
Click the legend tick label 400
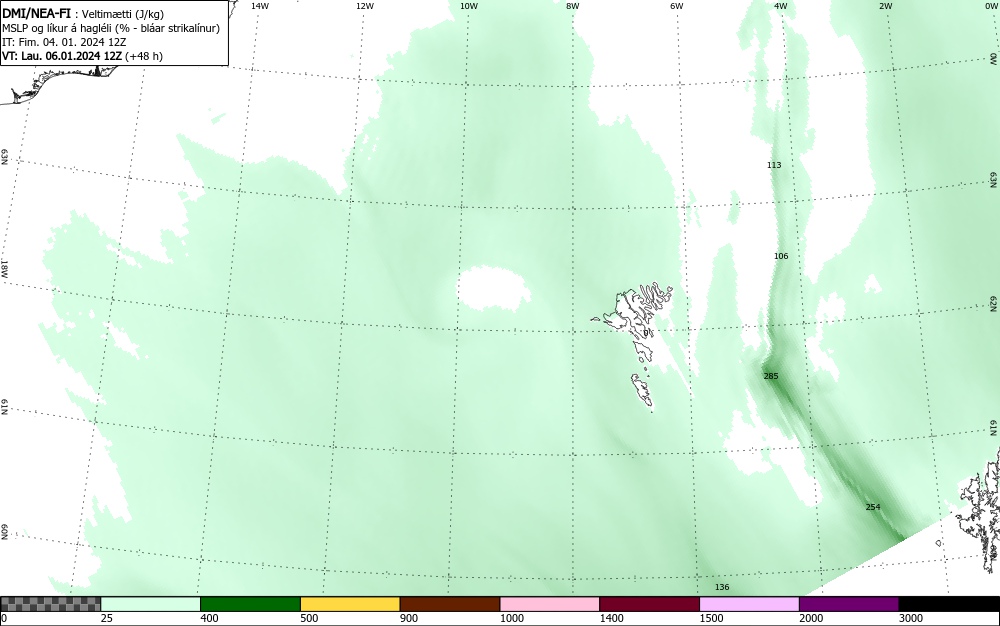209,618
